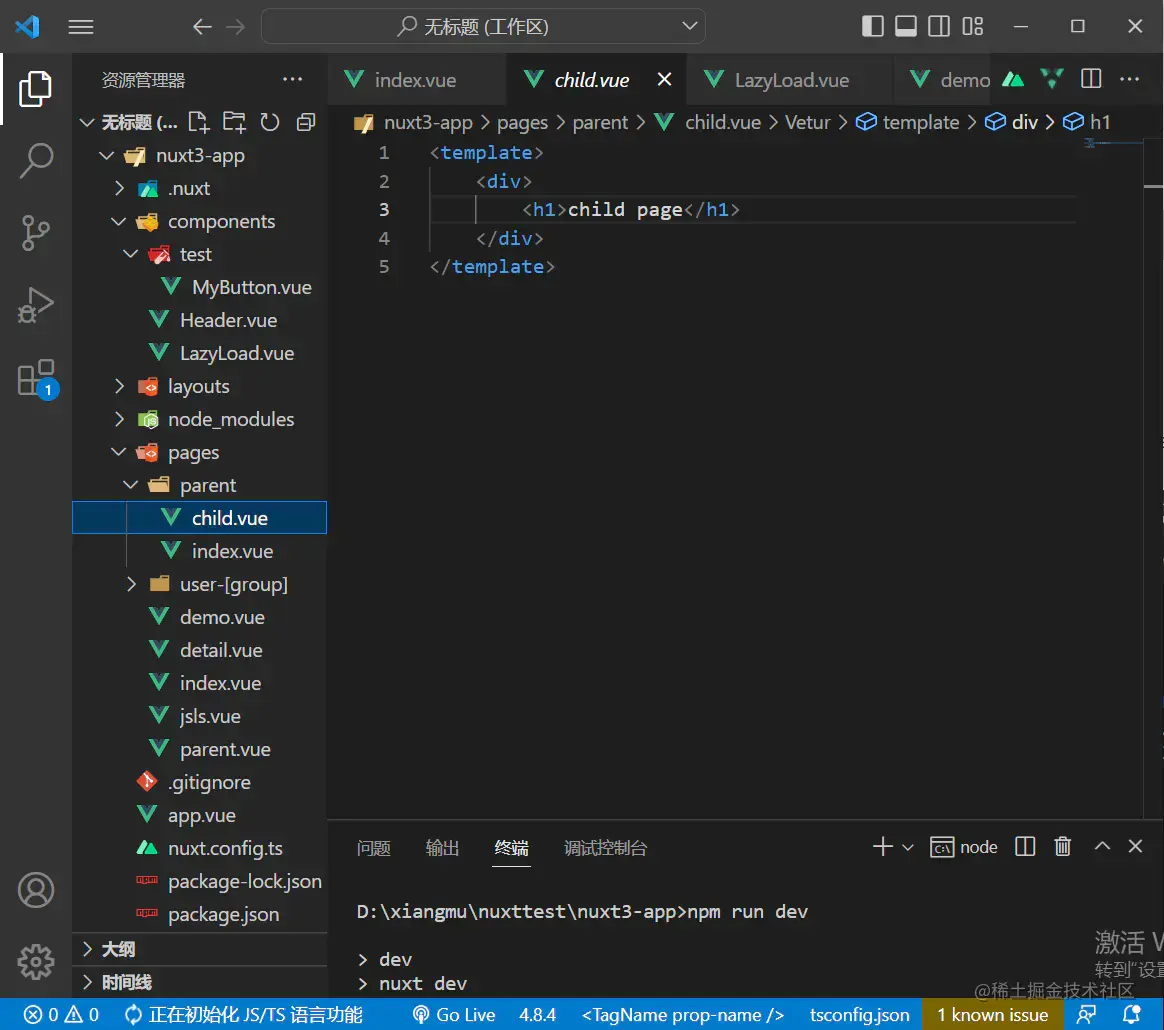Click template in breadcrumb path
This screenshot has height=1030, width=1164.
(921, 122)
